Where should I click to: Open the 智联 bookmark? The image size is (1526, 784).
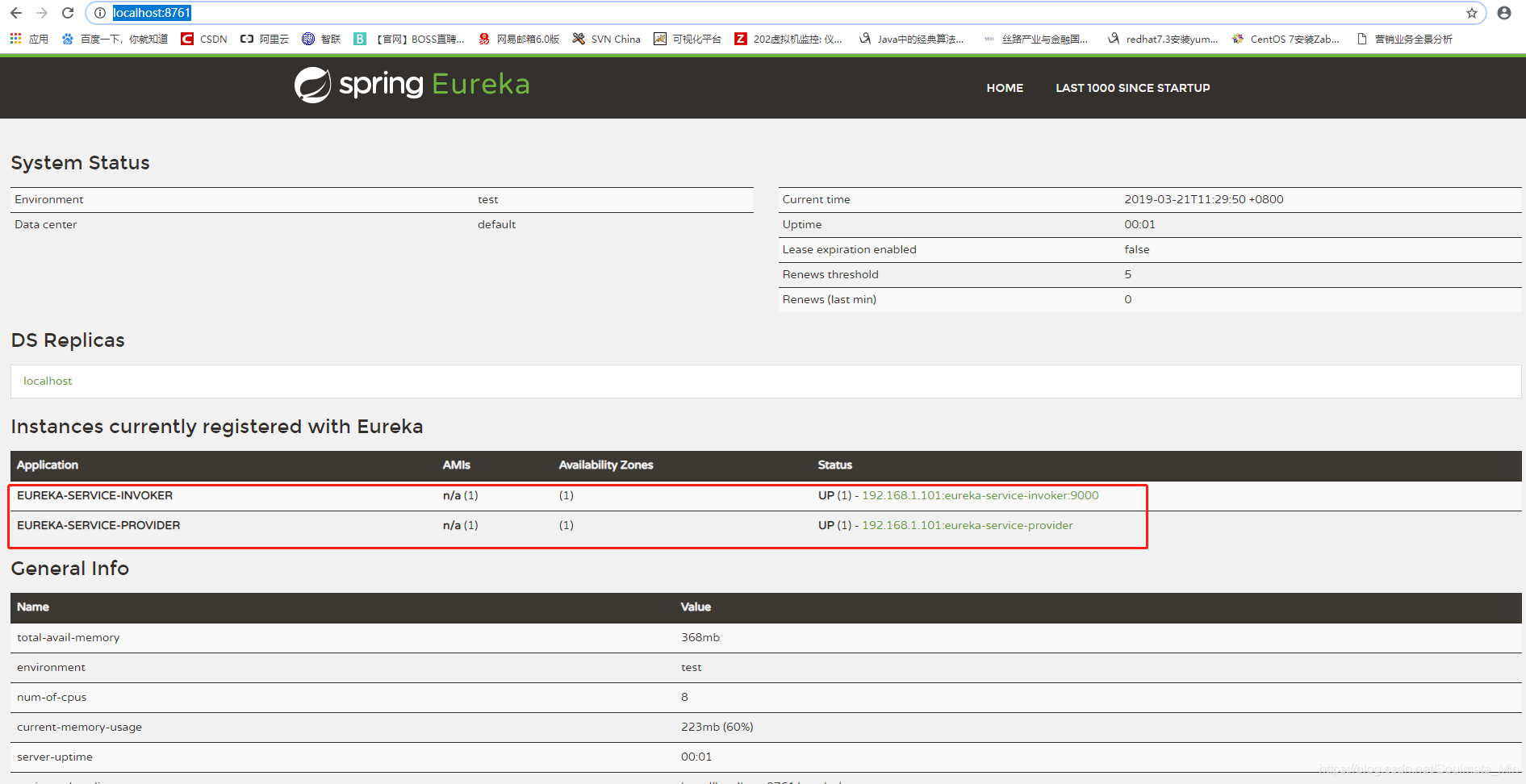pyautogui.click(x=321, y=39)
